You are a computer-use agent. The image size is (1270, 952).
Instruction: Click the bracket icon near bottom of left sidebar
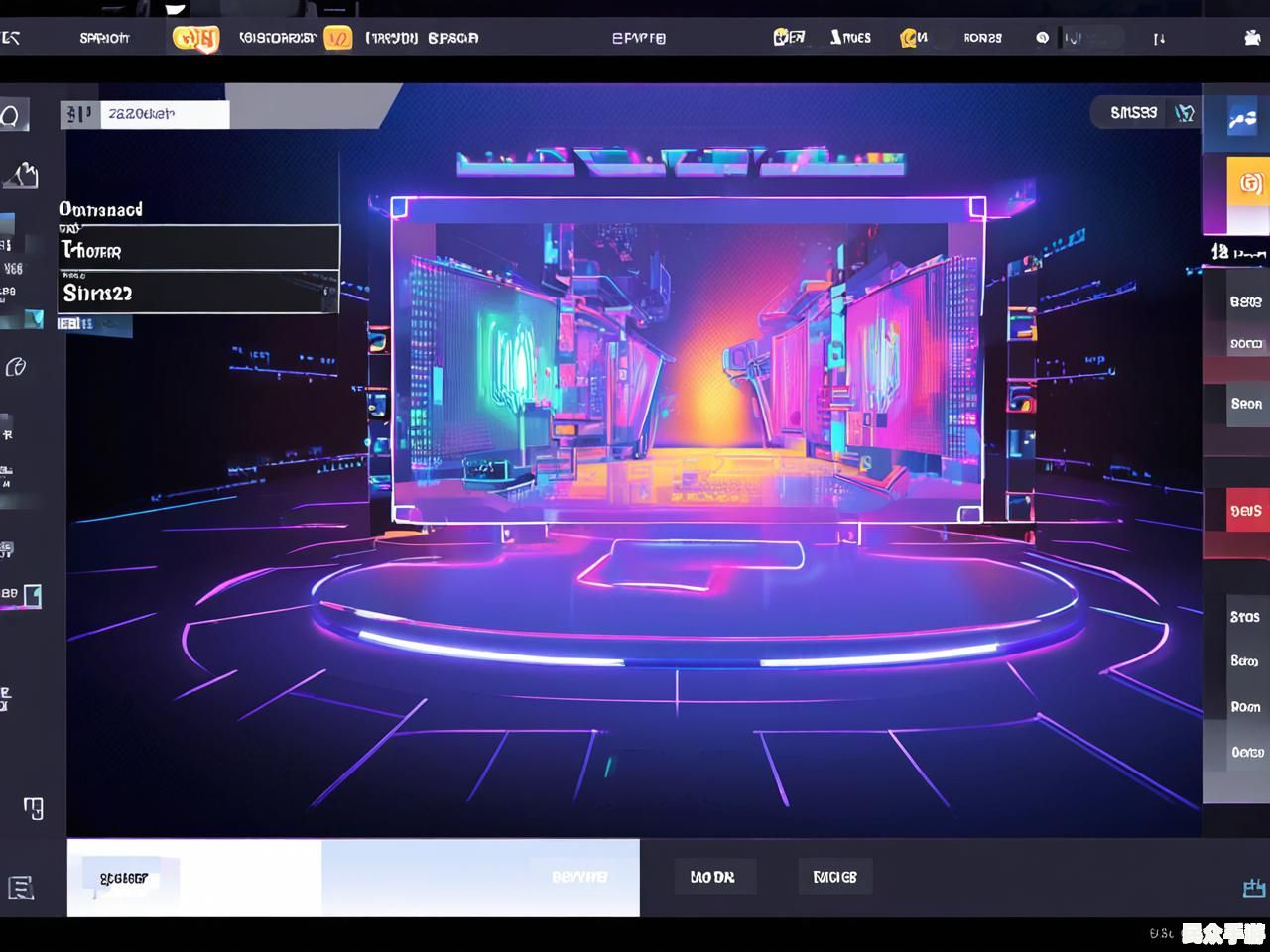pyautogui.click(x=34, y=809)
